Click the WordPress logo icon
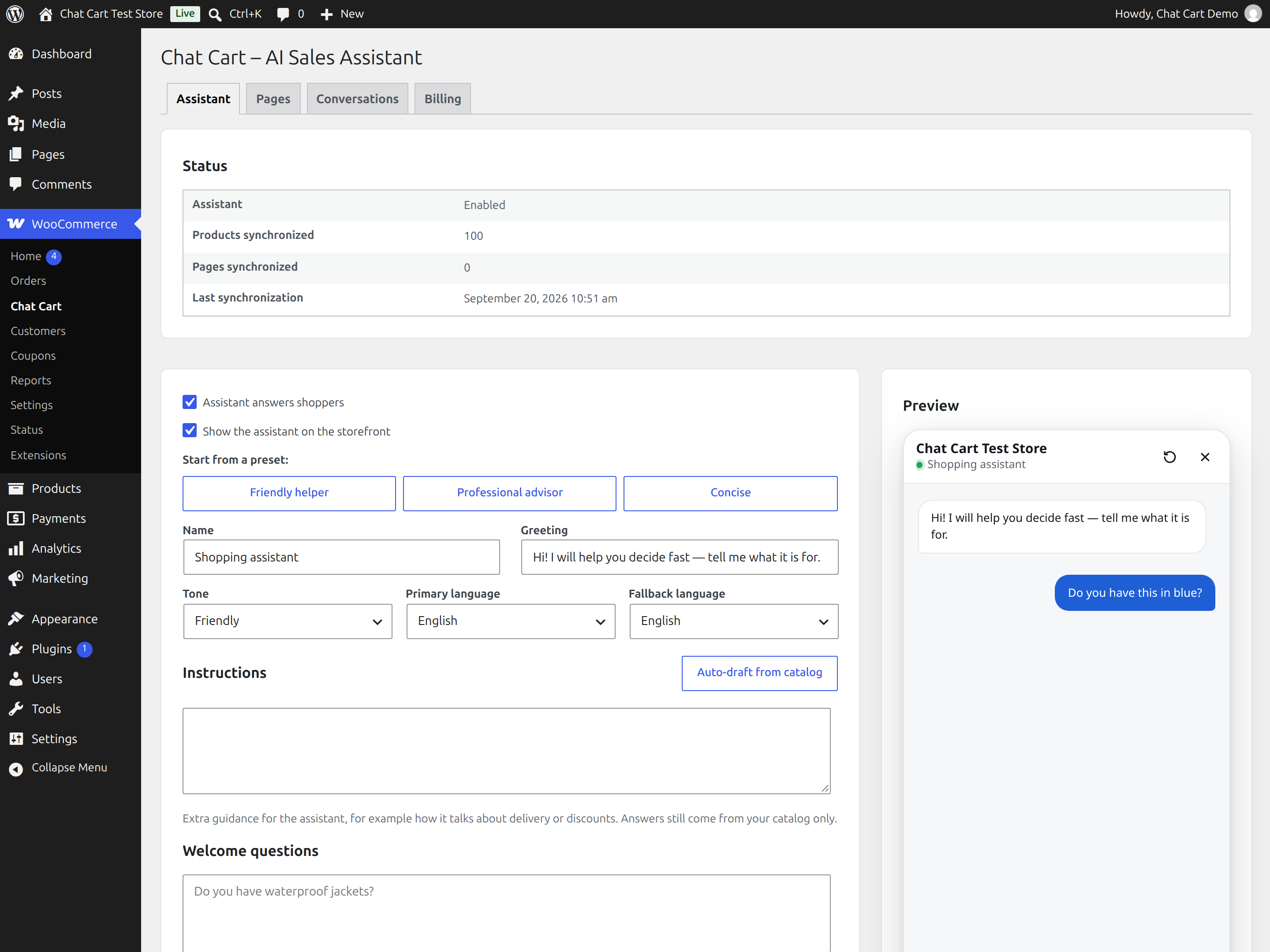Screen dimensions: 1270x952 pos(15,14)
